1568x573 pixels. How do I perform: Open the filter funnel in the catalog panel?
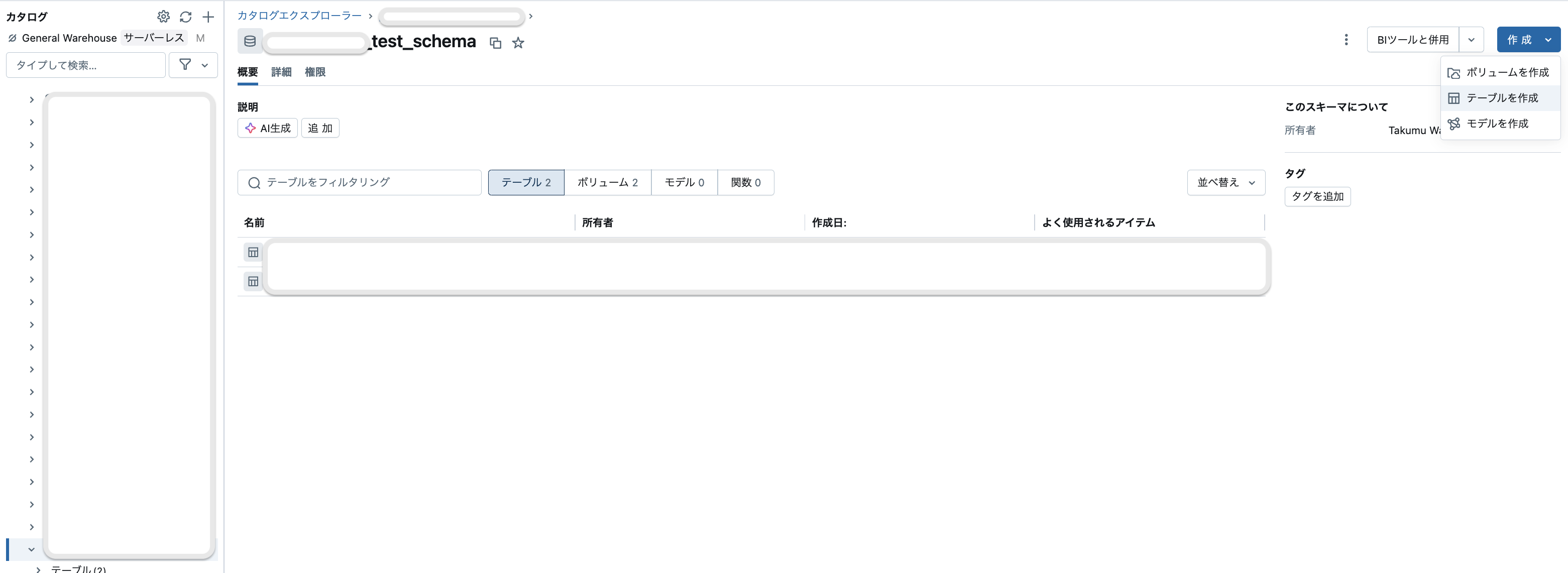184,65
